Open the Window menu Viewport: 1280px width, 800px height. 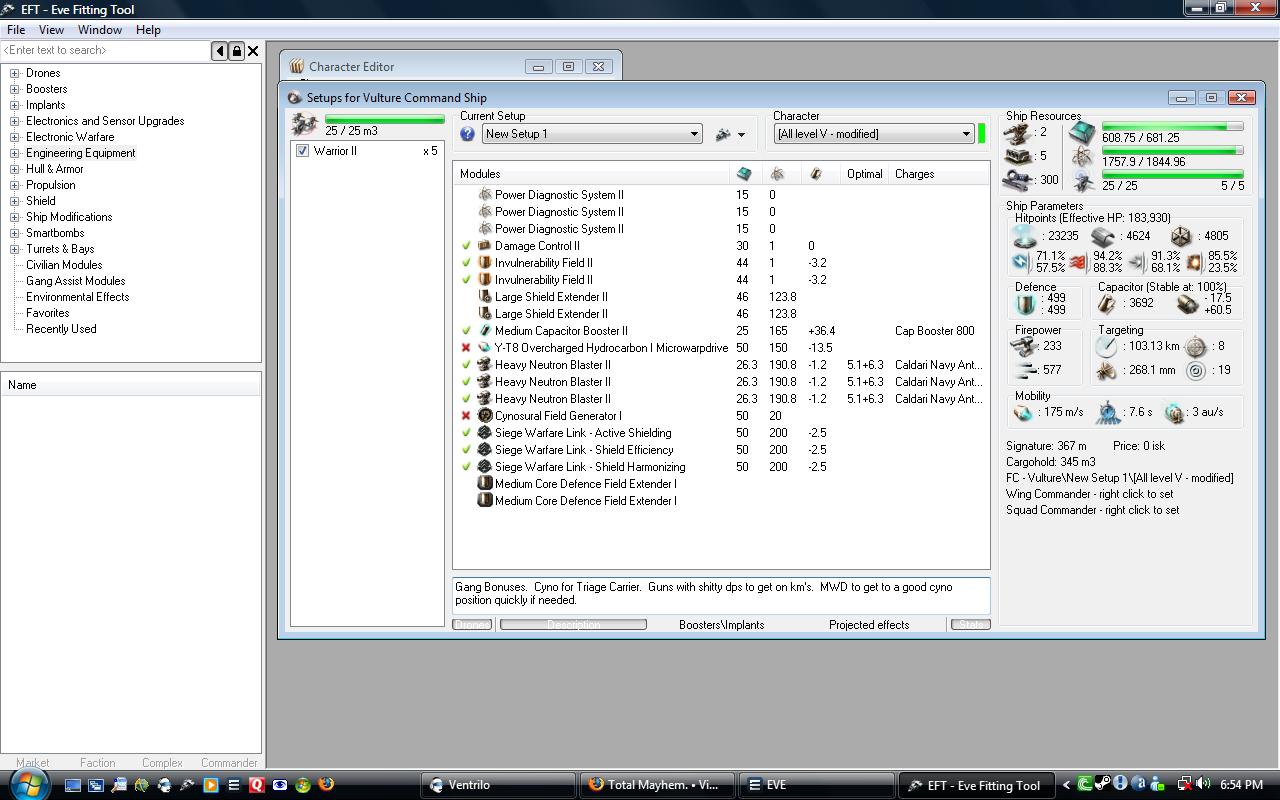(x=100, y=30)
